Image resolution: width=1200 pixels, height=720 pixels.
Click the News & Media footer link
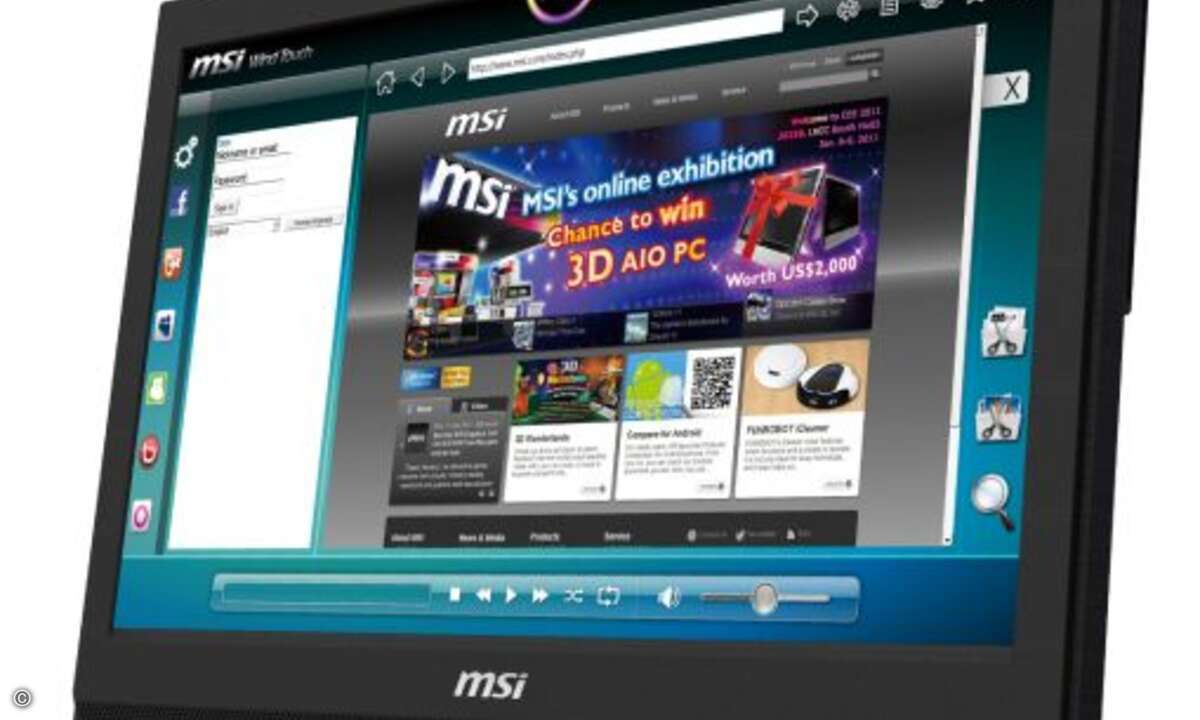481,536
